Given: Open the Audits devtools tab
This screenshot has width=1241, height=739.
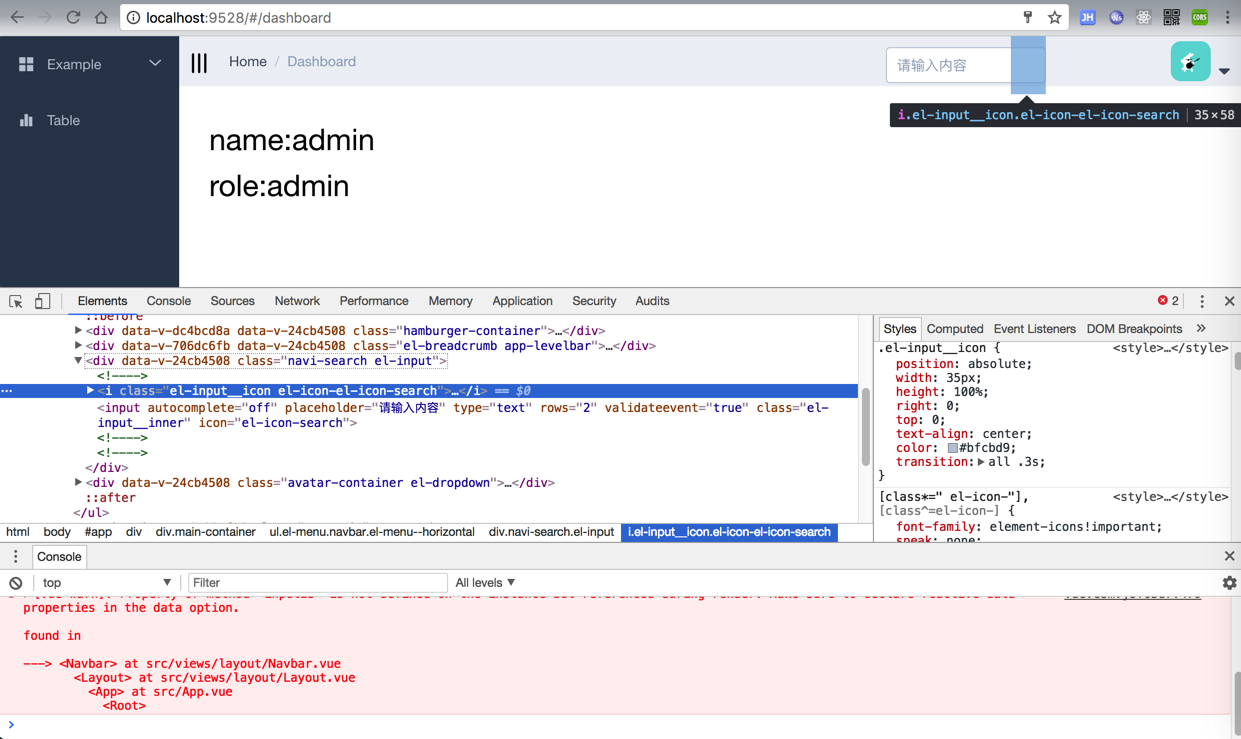Looking at the screenshot, I should 652,301.
